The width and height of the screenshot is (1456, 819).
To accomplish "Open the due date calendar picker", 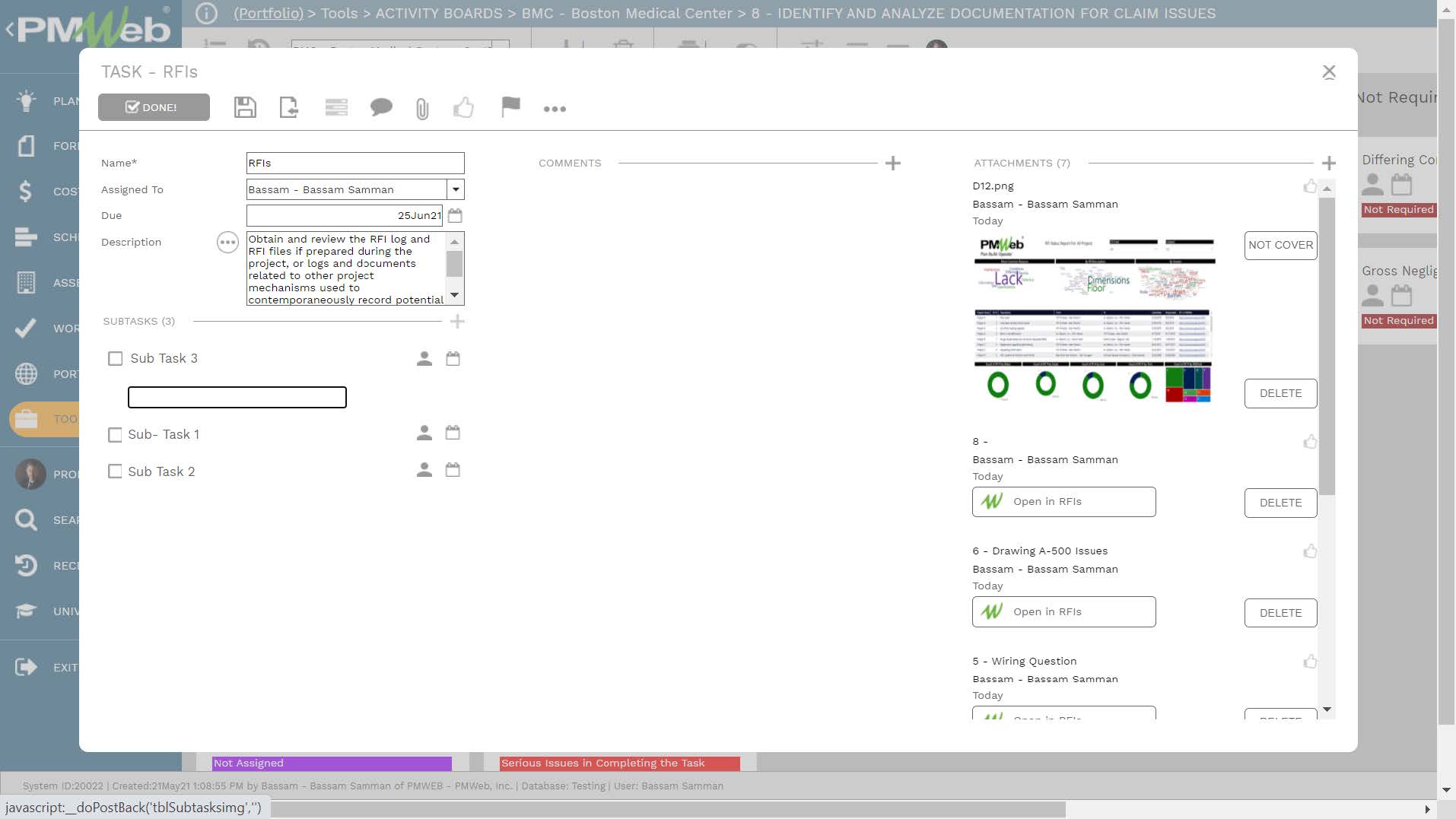I will [455, 215].
